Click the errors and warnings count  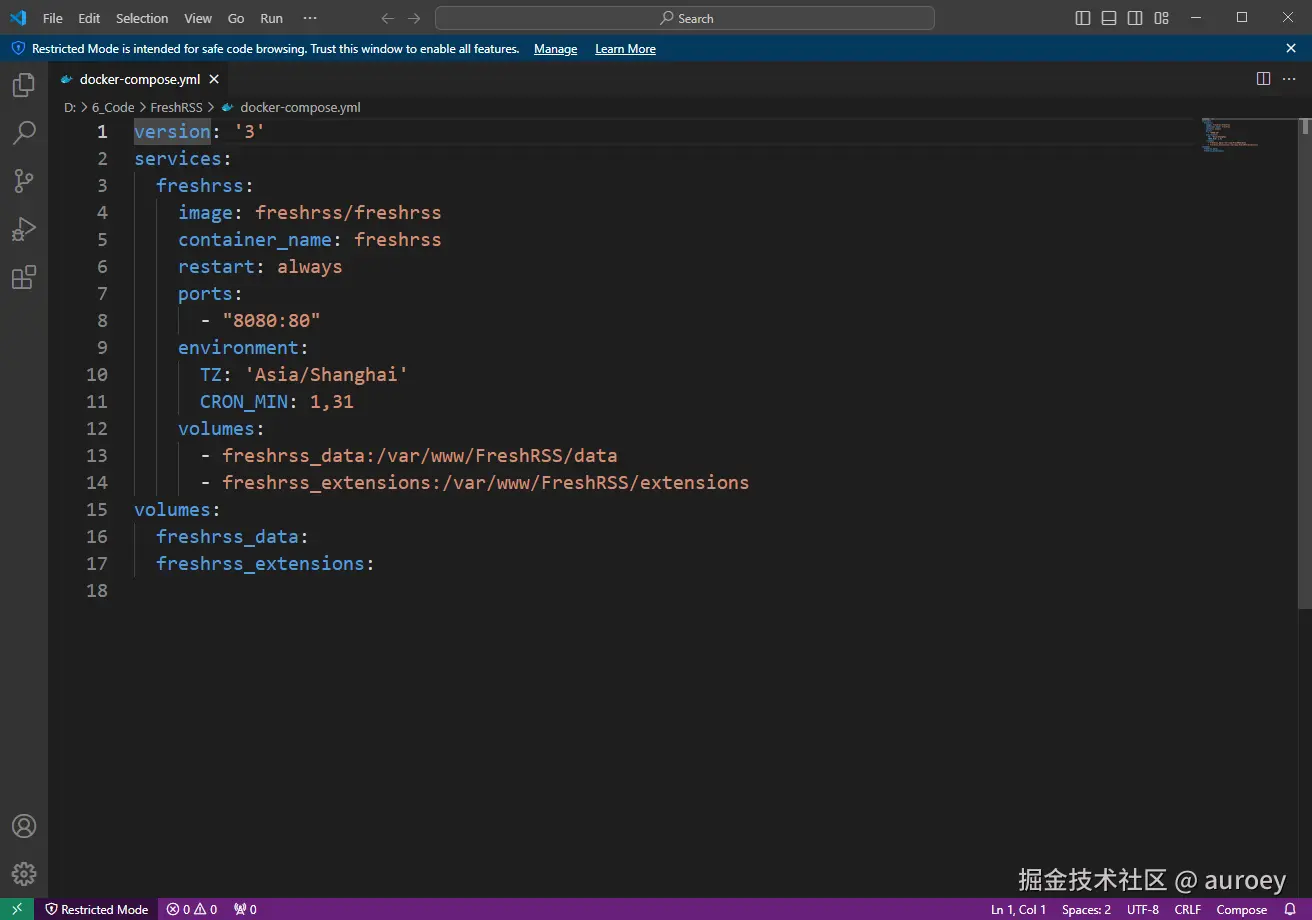[192, 909]
